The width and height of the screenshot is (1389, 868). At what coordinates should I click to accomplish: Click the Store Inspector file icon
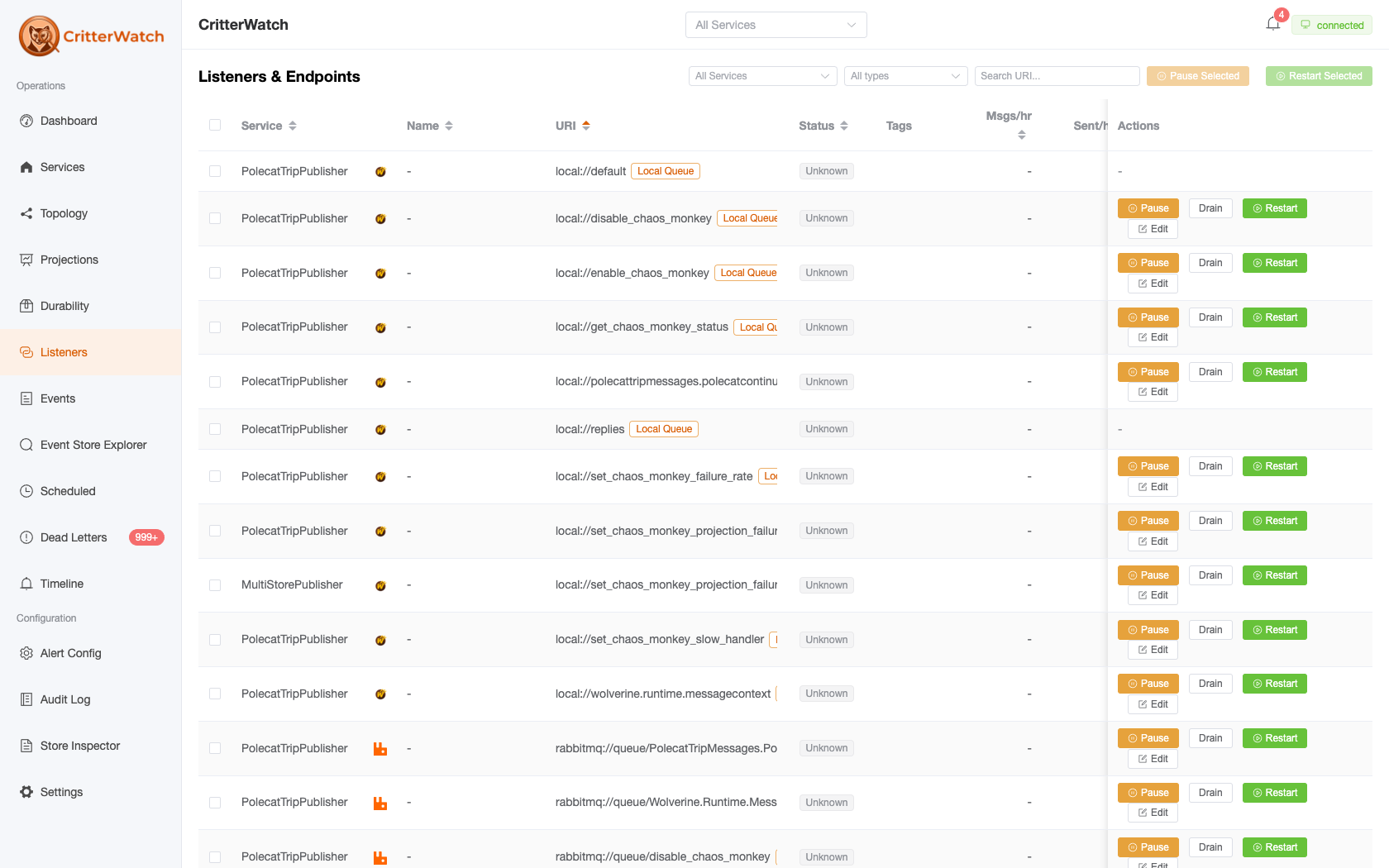26,746
